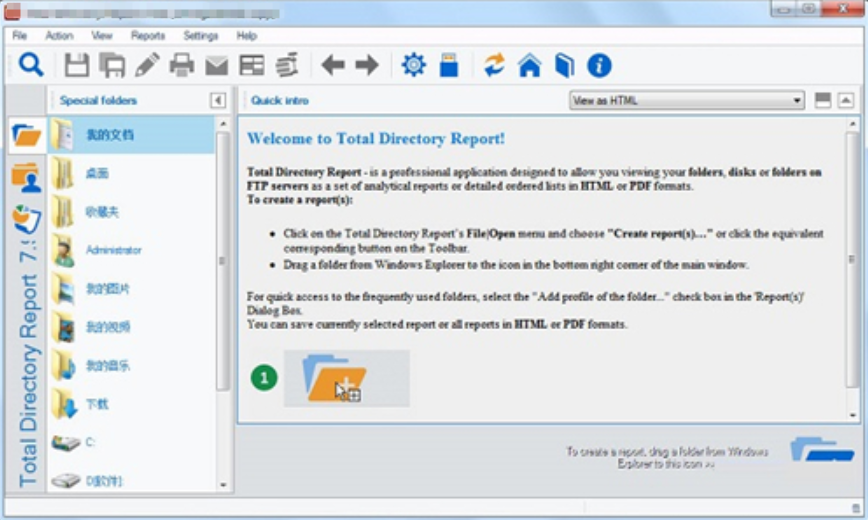Select the 我的图片 folder
The width and height of the screenshot is (868, 520).
[x=131, y=289]
